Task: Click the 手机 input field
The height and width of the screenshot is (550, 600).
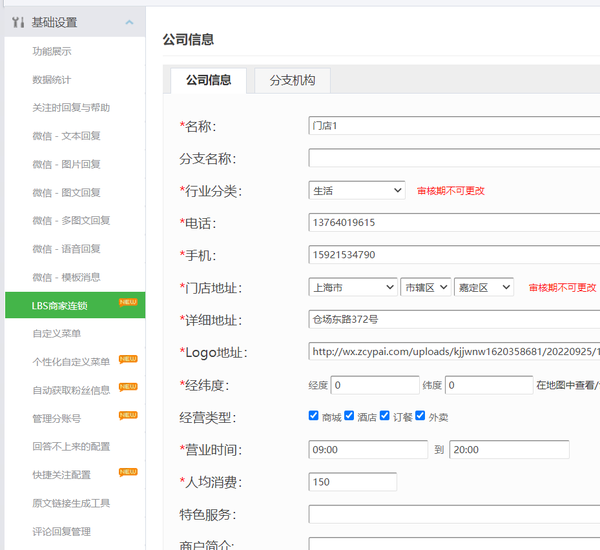Action: pyautogui.click(x=454, y=255)
